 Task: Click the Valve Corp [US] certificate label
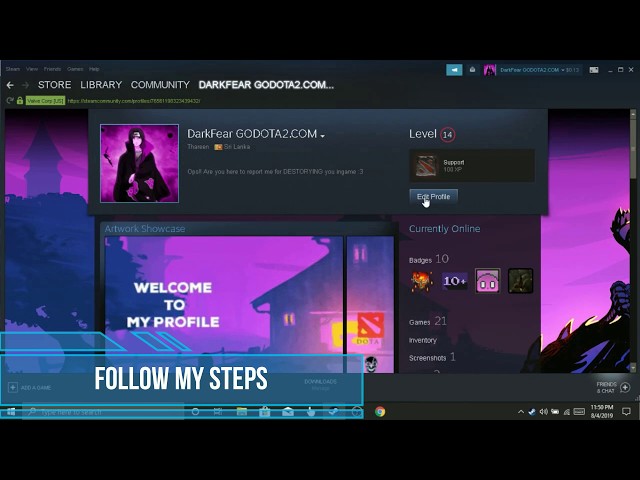45,100
